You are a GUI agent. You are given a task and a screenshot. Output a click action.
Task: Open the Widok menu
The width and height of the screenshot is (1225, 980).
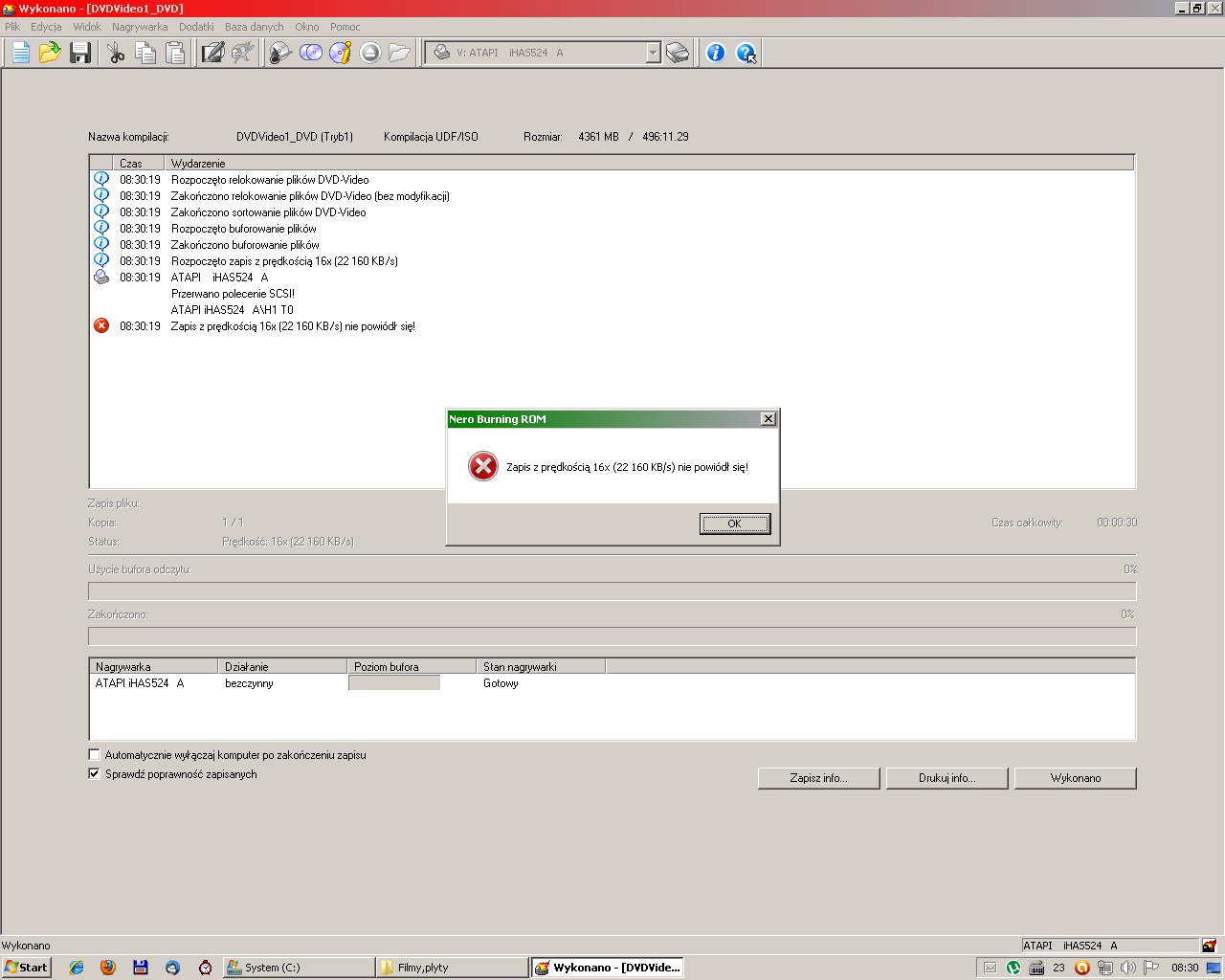click(x=87, y=27)
